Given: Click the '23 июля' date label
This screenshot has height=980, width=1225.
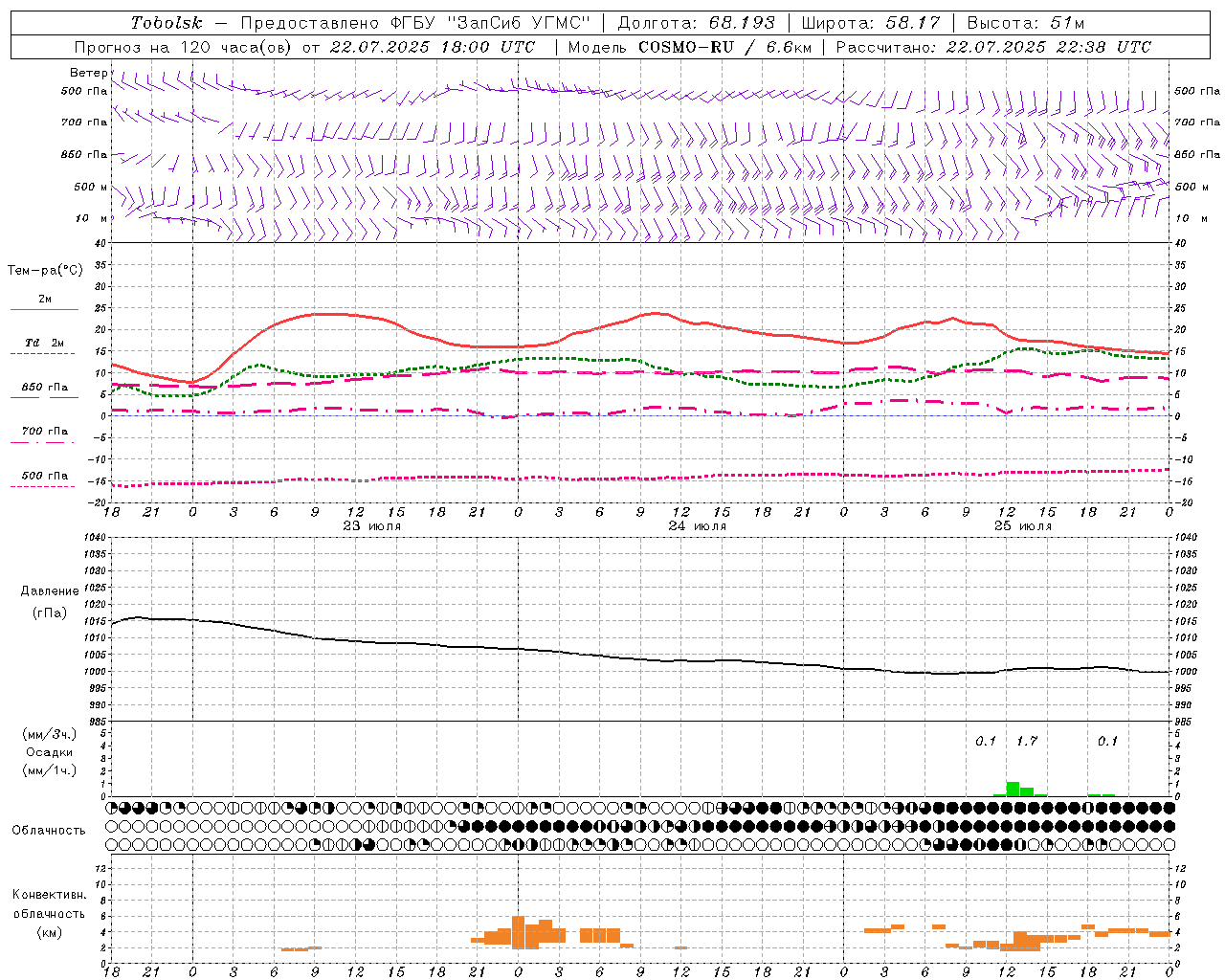Looking at the screenshot, I should pos(372,526).
